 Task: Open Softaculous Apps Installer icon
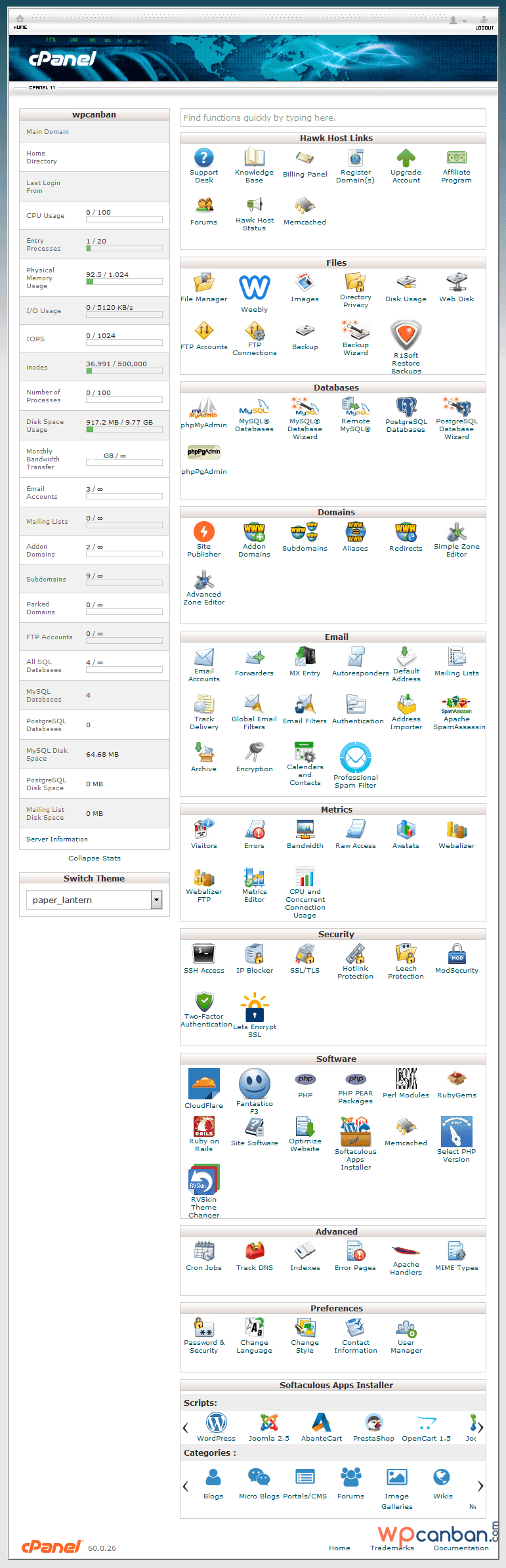(356, 1131)
